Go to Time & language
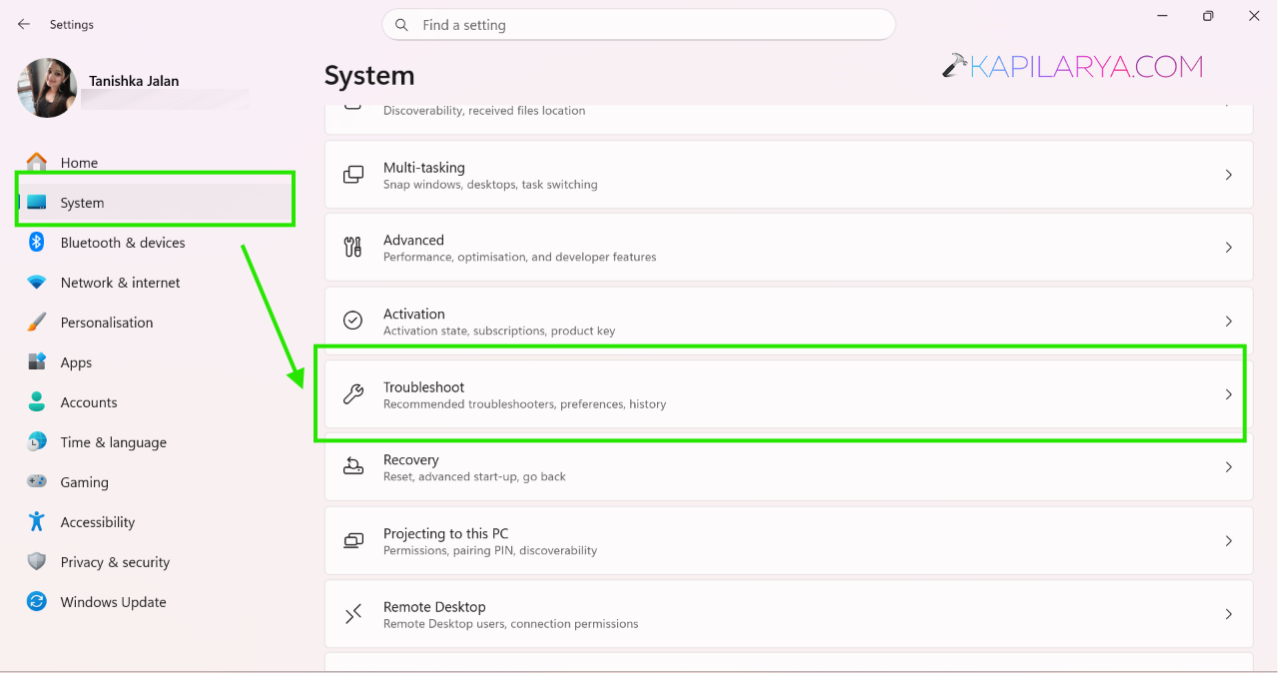Viewport: 1280px width, 673px height. tap(155, 442)
